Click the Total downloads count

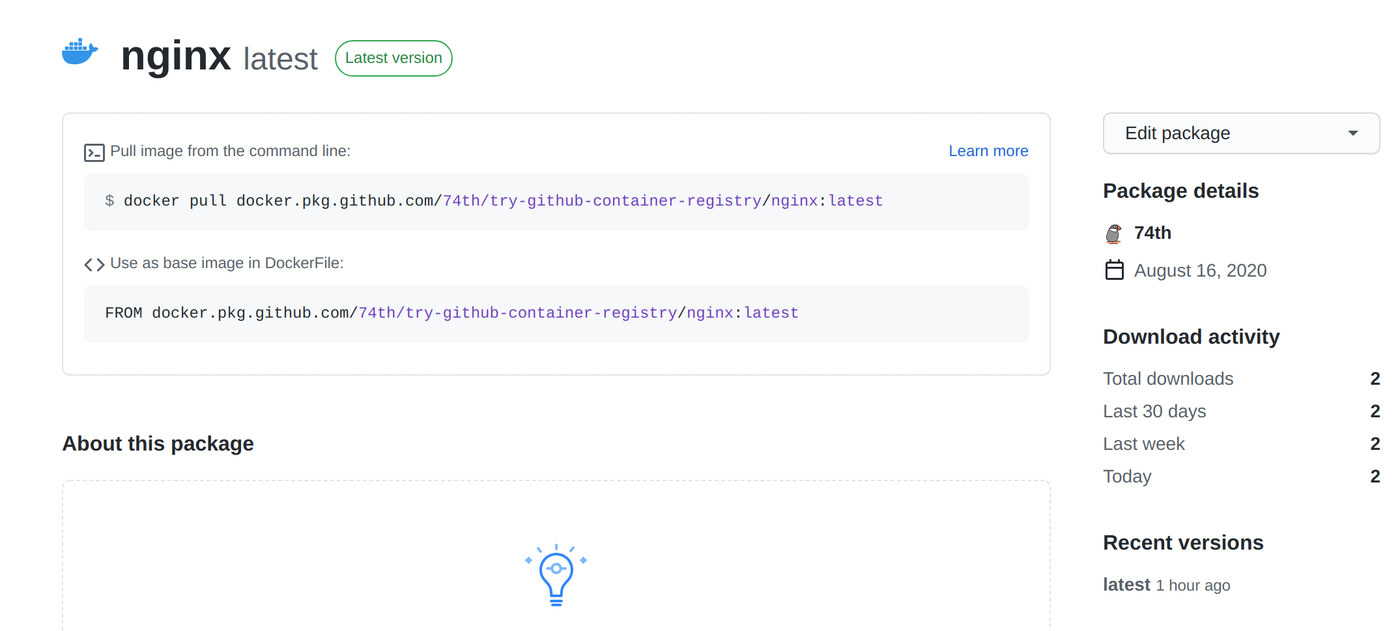1375,379
